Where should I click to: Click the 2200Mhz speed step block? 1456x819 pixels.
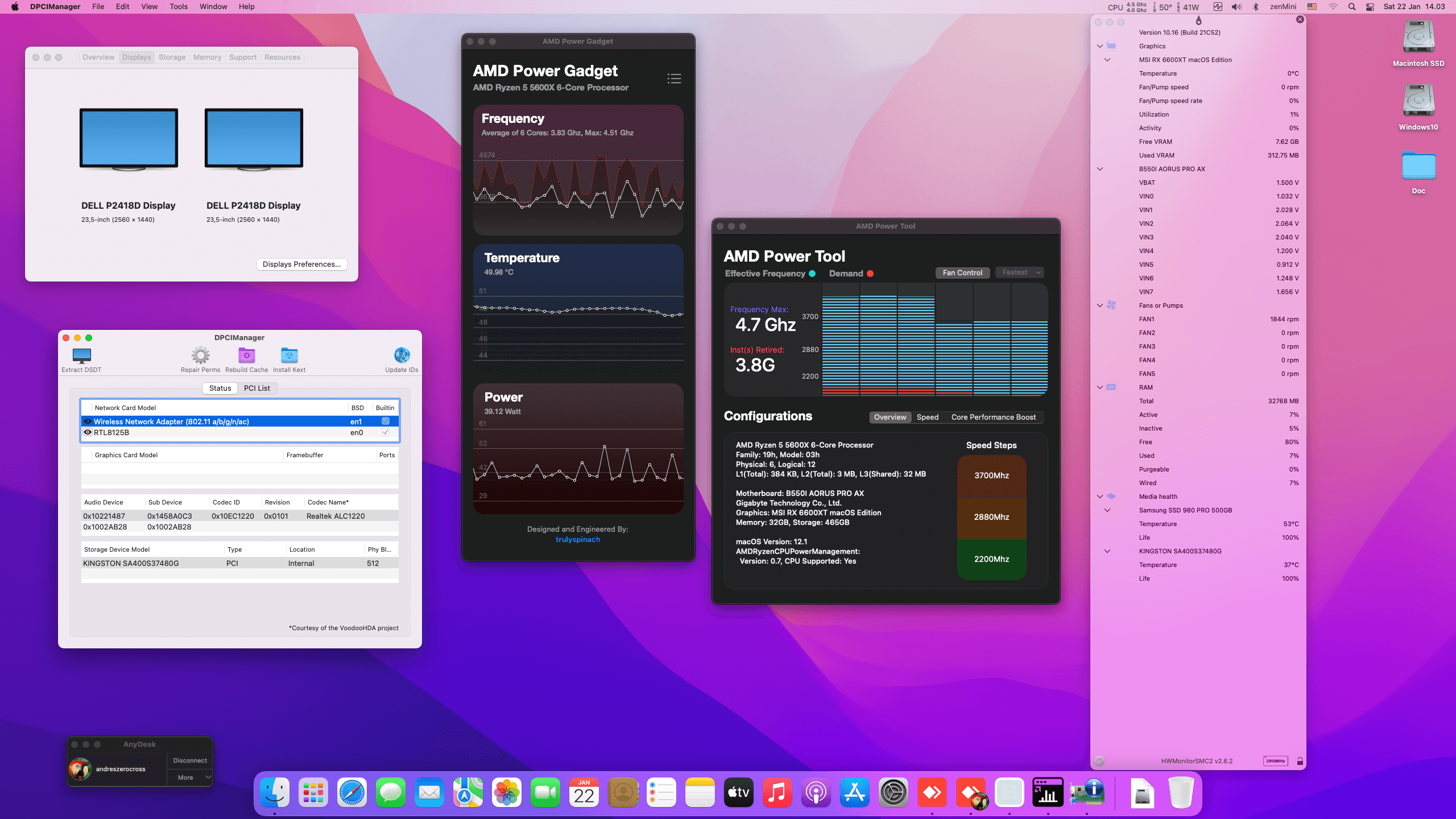coord(991,559)
